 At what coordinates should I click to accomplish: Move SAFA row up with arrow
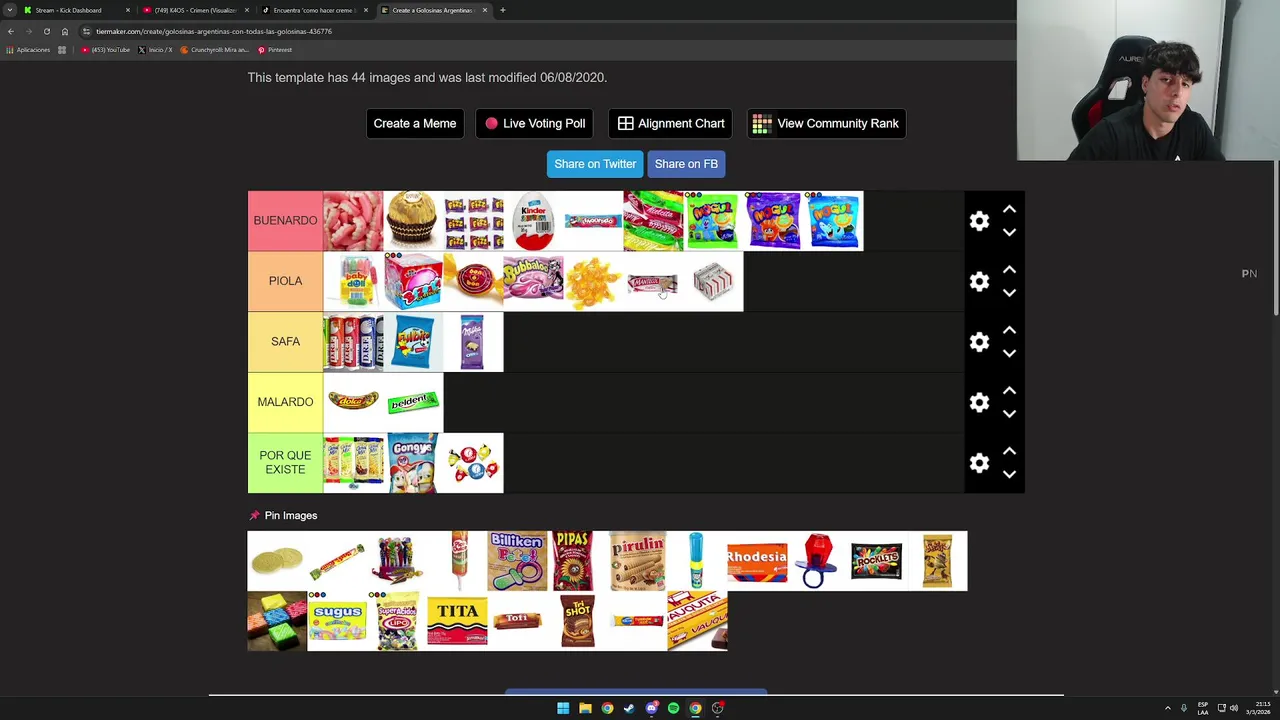1009,330
